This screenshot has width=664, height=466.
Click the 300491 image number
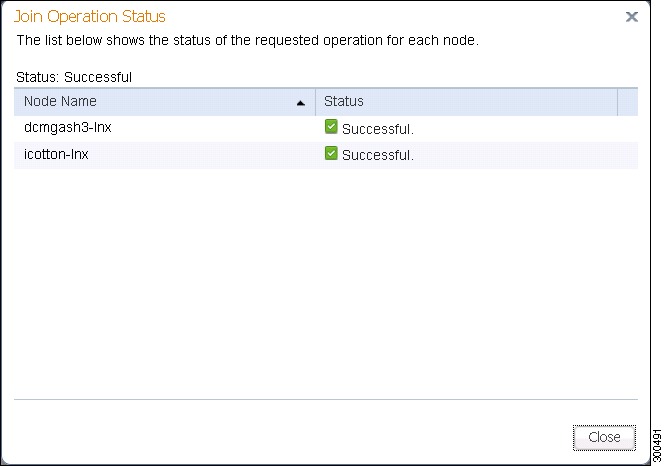pos(657,445)
